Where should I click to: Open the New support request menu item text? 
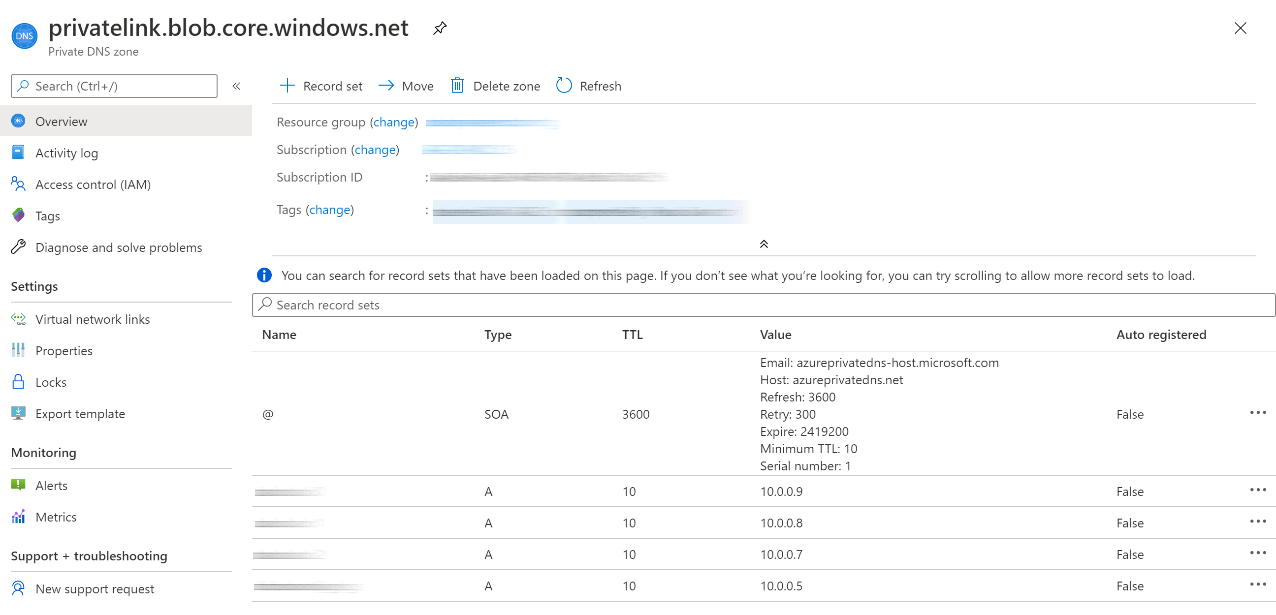pyautogui.click(x=95, y=589)
